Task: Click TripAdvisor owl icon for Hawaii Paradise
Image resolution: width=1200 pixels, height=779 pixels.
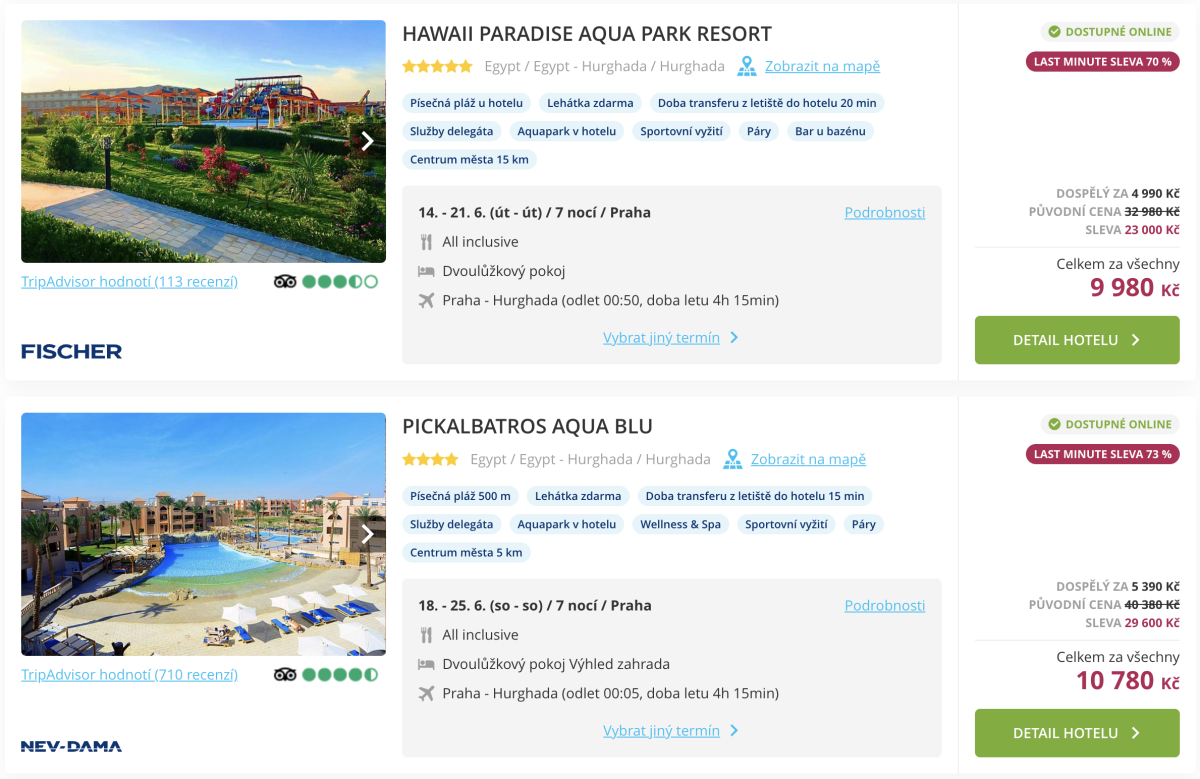Action: click(285, 282)
